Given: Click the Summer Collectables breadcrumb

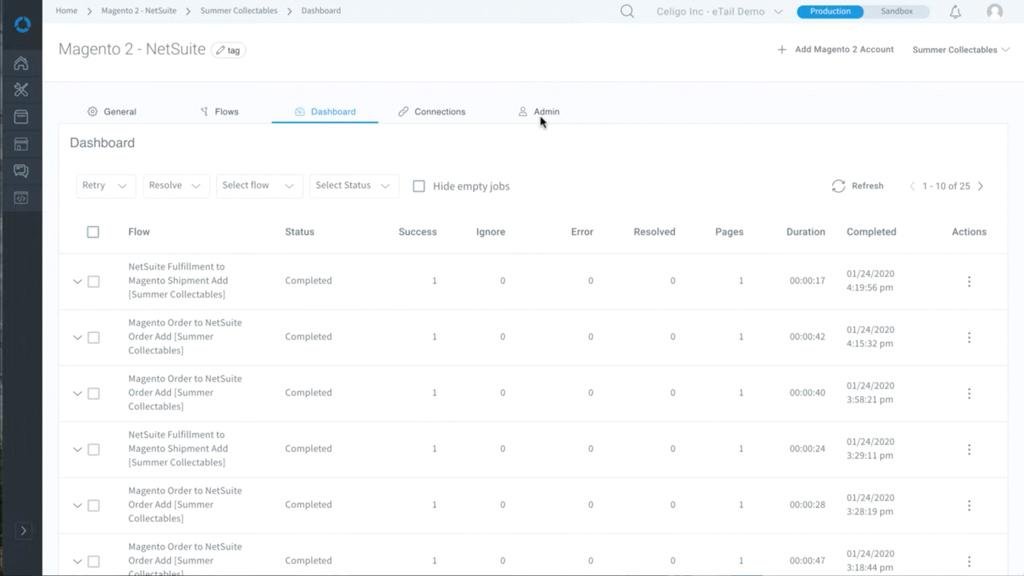Looking at the screenshot, I should (x=239, y=11).
